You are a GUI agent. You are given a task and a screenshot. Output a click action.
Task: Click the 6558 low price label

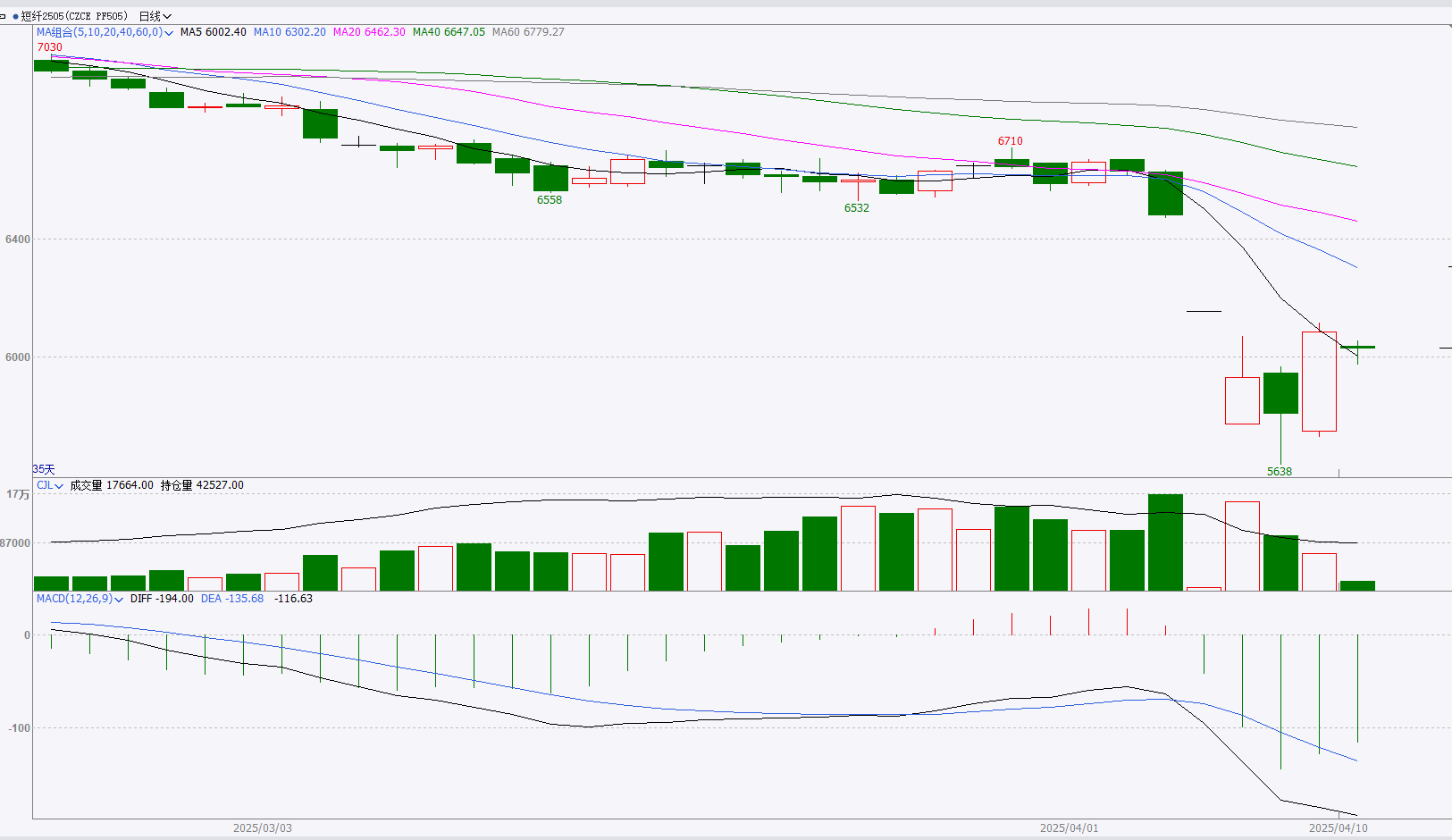tap(549, 200)
